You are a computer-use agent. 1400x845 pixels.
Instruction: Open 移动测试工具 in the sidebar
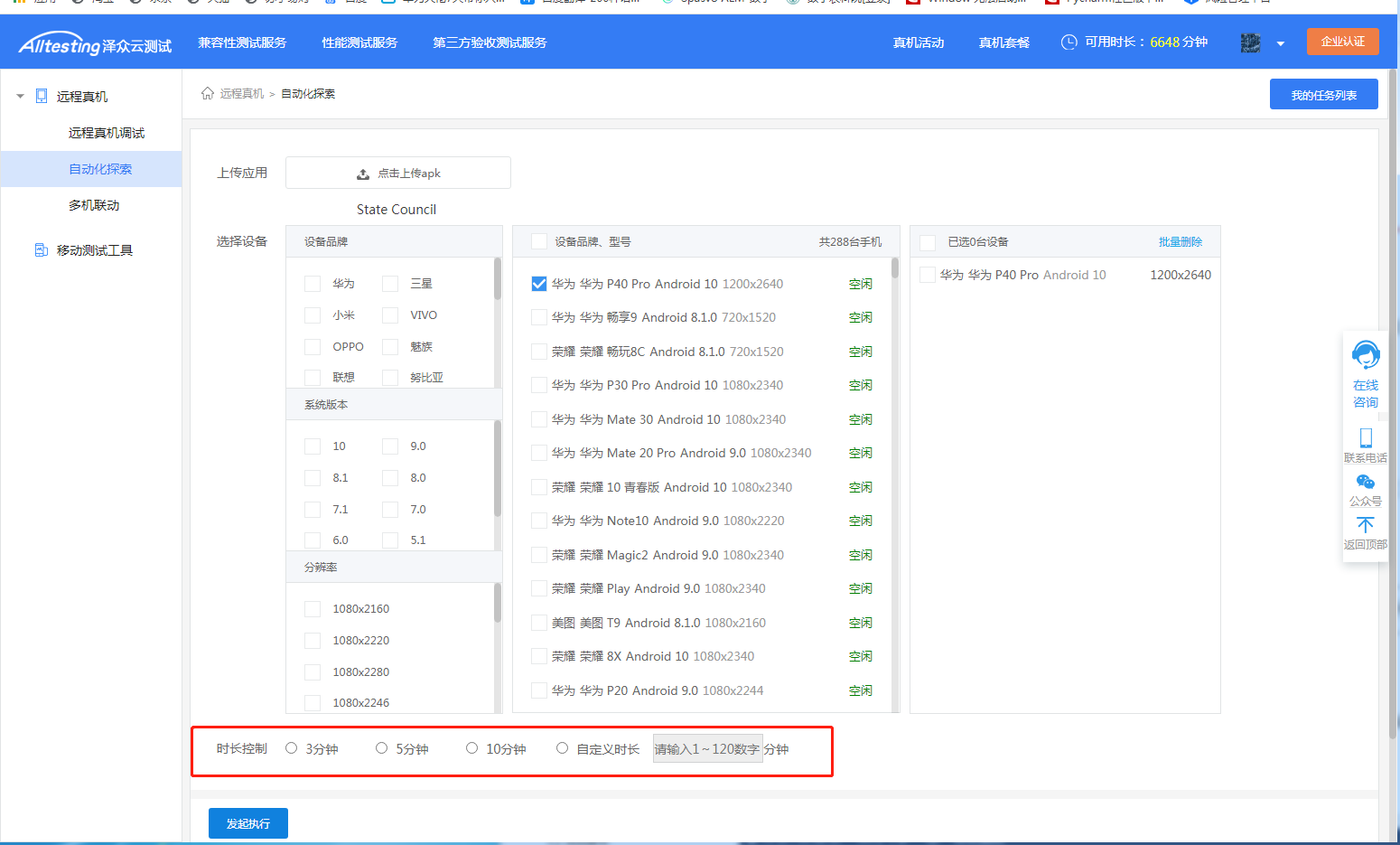[x=94, y=250]
